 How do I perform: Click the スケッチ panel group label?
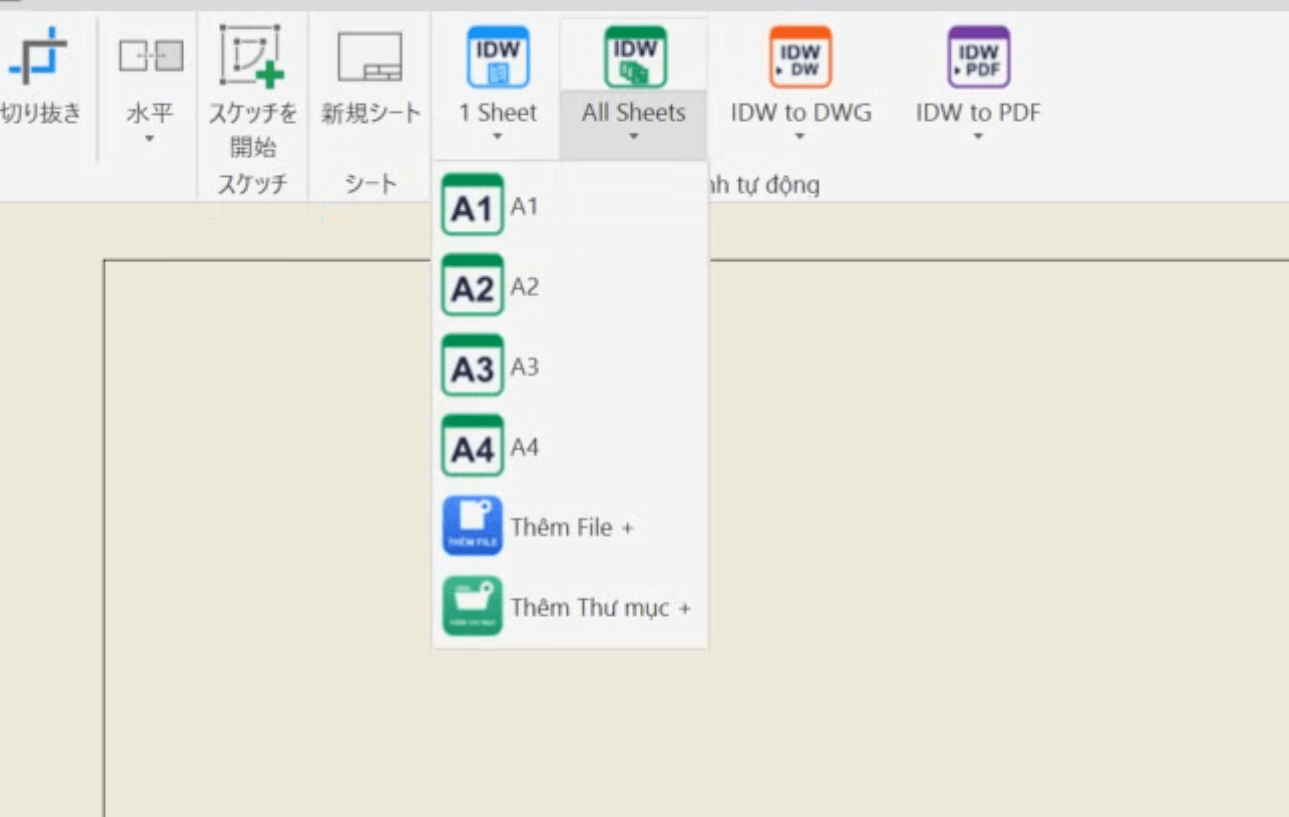[x=252, y=184]
